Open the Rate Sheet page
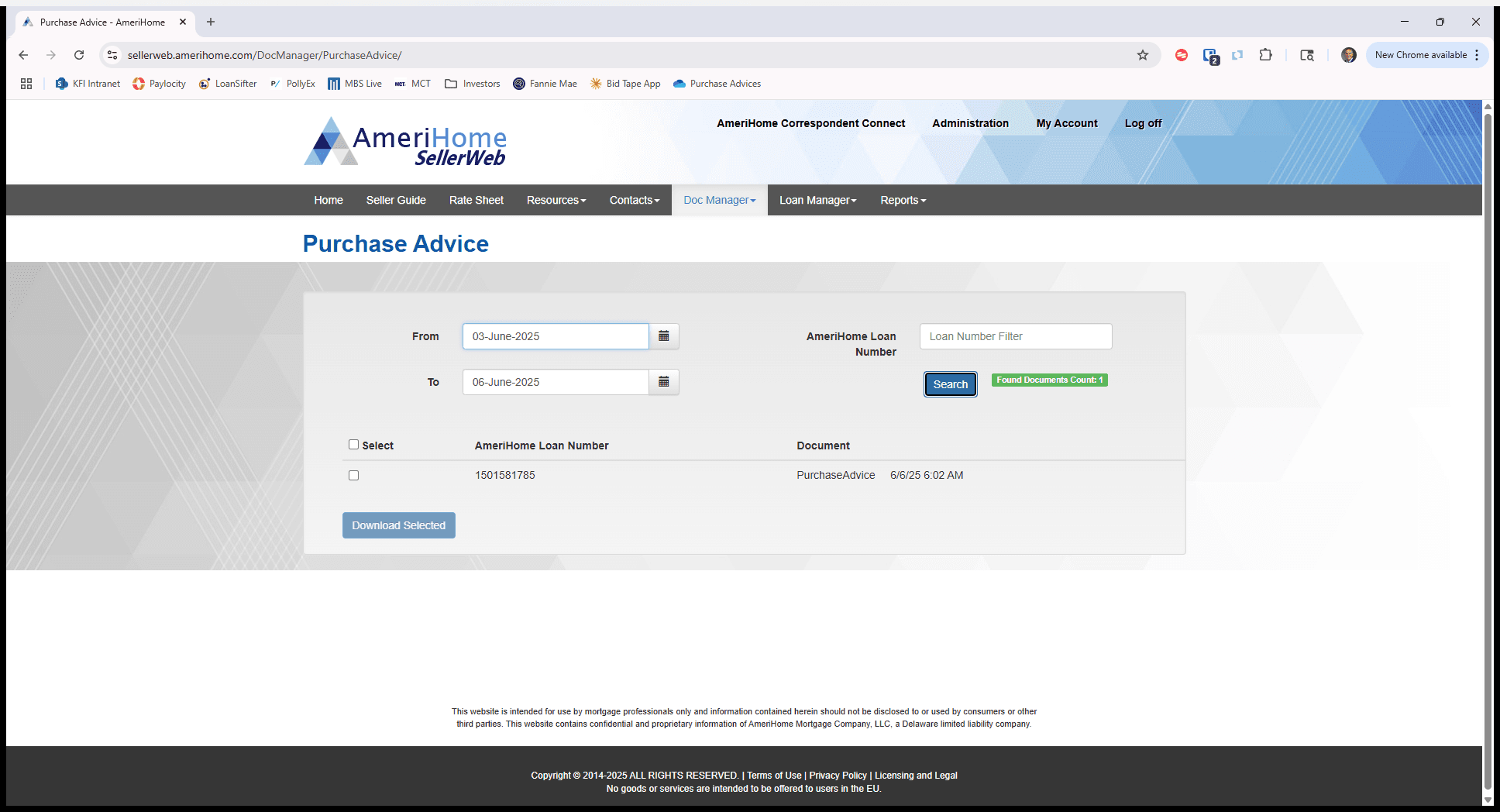 (476, 200)
